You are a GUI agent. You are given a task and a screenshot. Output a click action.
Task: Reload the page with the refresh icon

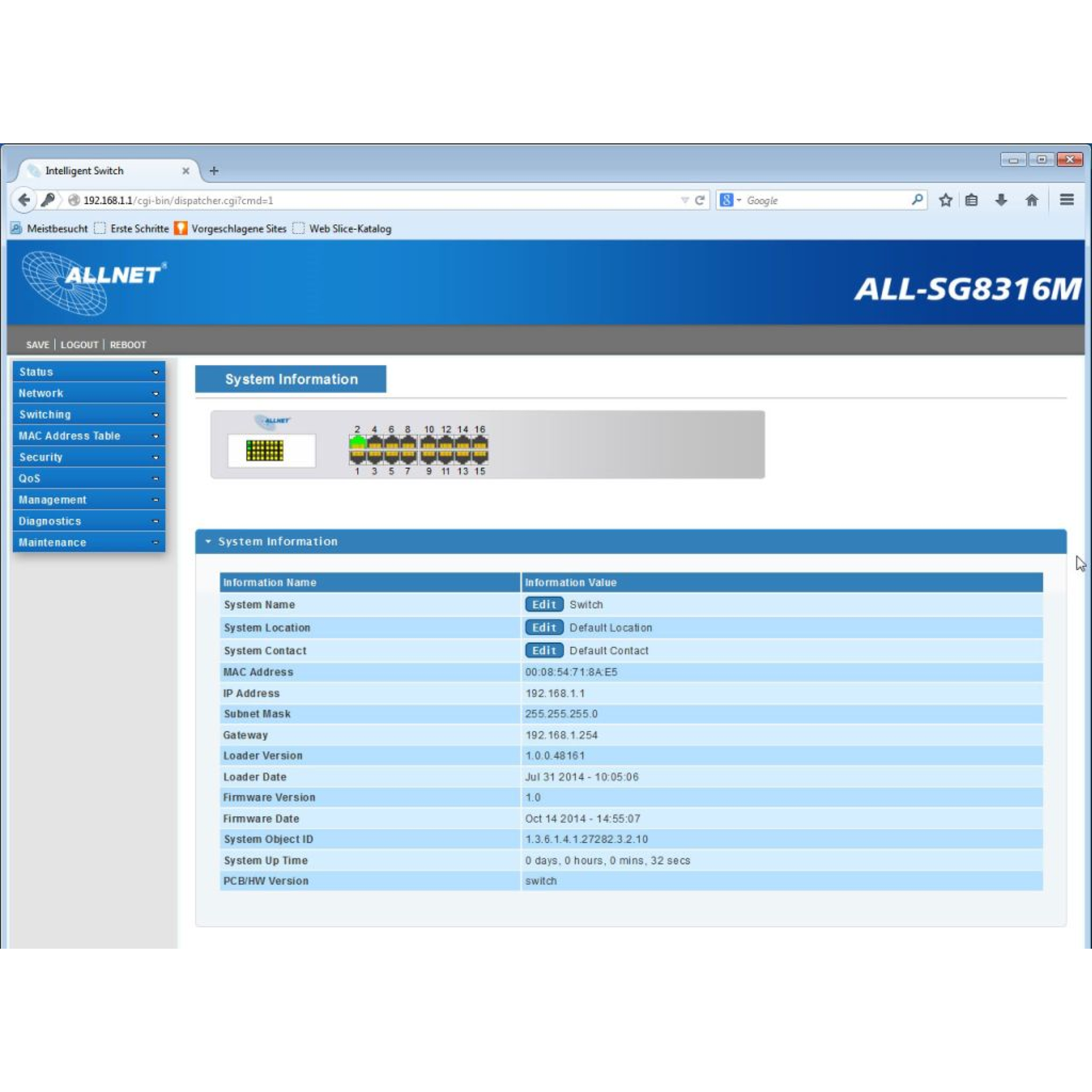(x=700, y=200)
